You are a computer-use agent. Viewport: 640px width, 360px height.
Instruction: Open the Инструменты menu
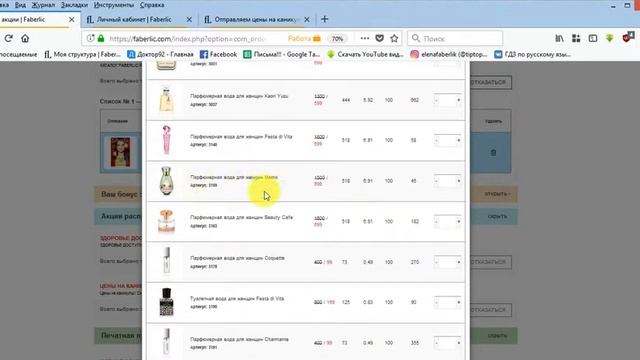[x=113, y=5]
